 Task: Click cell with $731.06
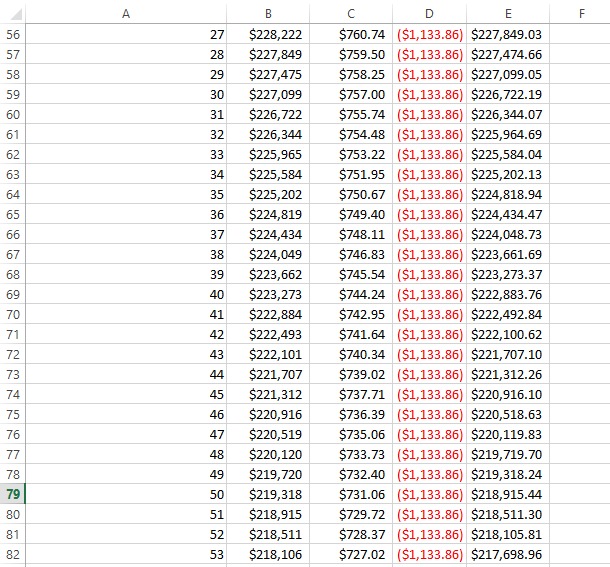pos(351,494)
